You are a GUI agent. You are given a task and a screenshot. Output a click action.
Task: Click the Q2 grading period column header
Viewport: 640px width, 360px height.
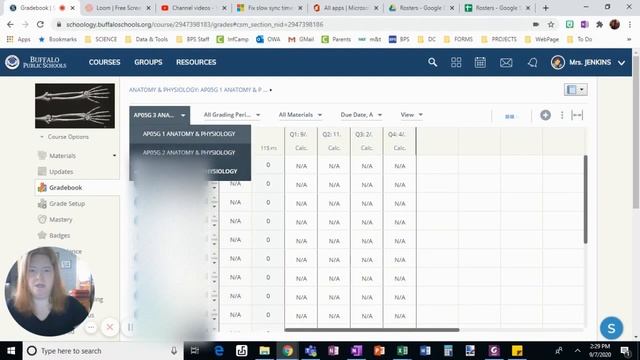[334, 141]
